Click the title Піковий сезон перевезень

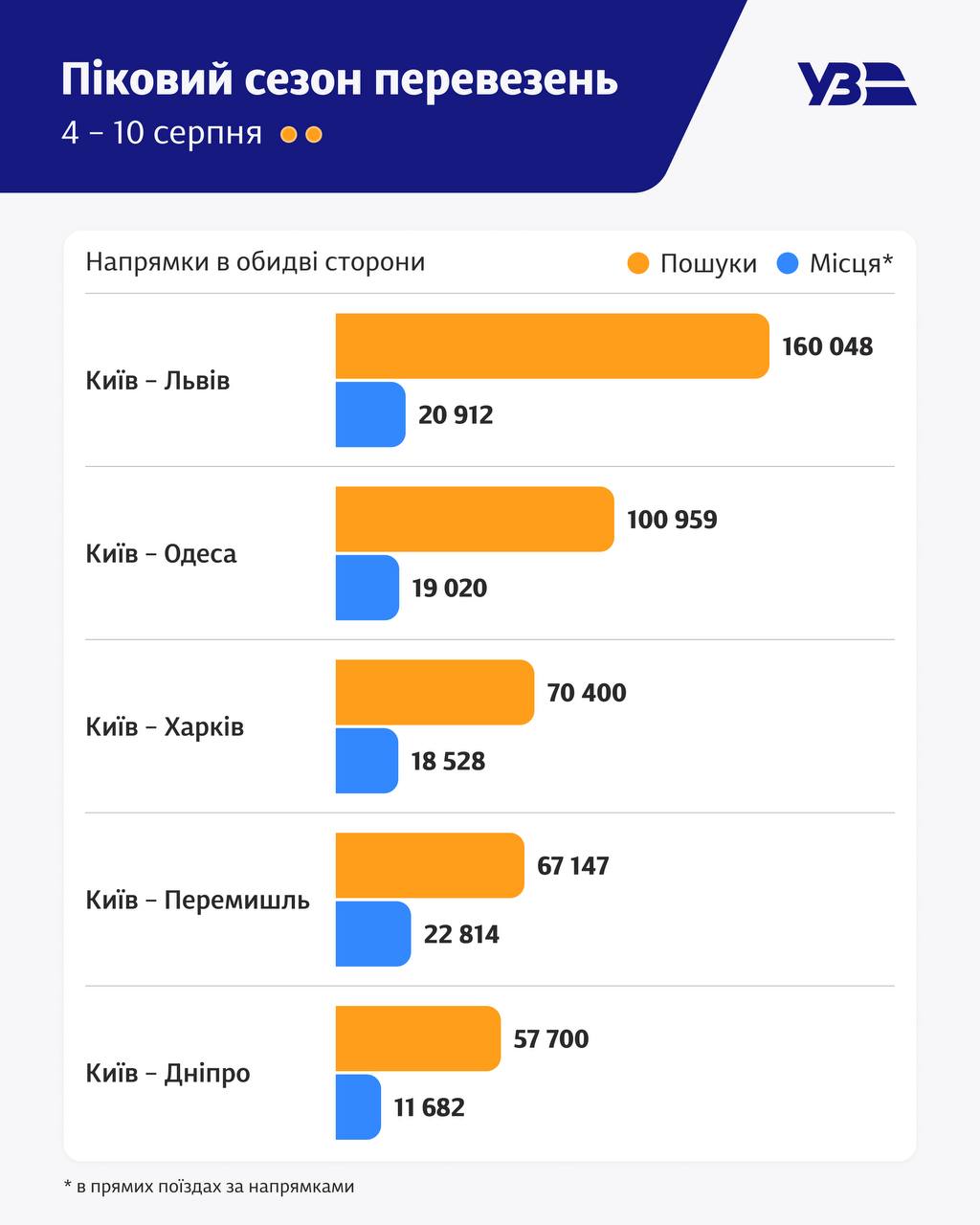(x=340, y=79)
